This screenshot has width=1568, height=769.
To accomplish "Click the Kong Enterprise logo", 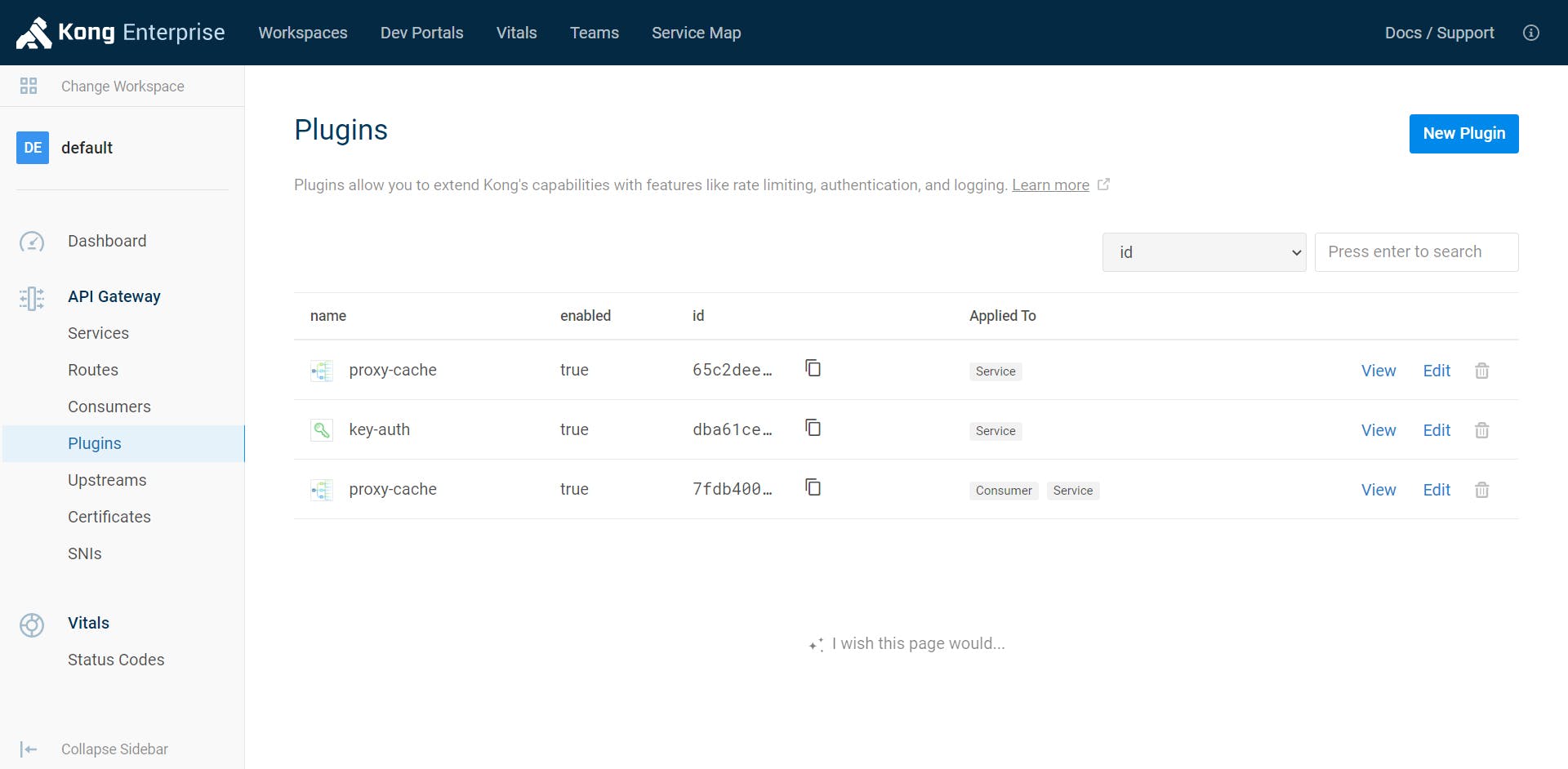I will [x=121, y=33].
